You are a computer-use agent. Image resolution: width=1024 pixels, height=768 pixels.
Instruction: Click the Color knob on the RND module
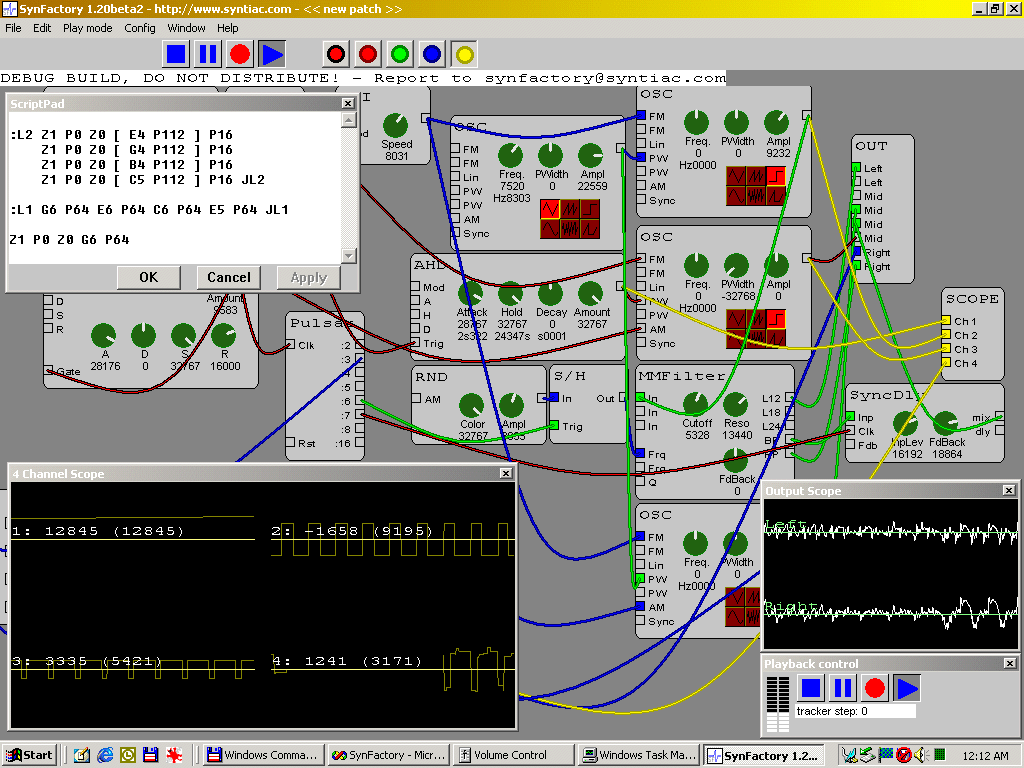click(x=472, y=405)
